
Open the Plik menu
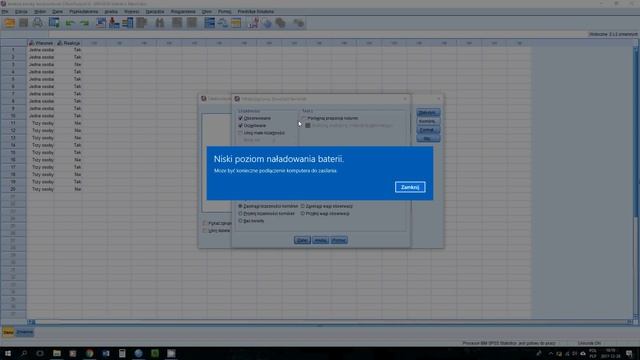click(5, 11)
